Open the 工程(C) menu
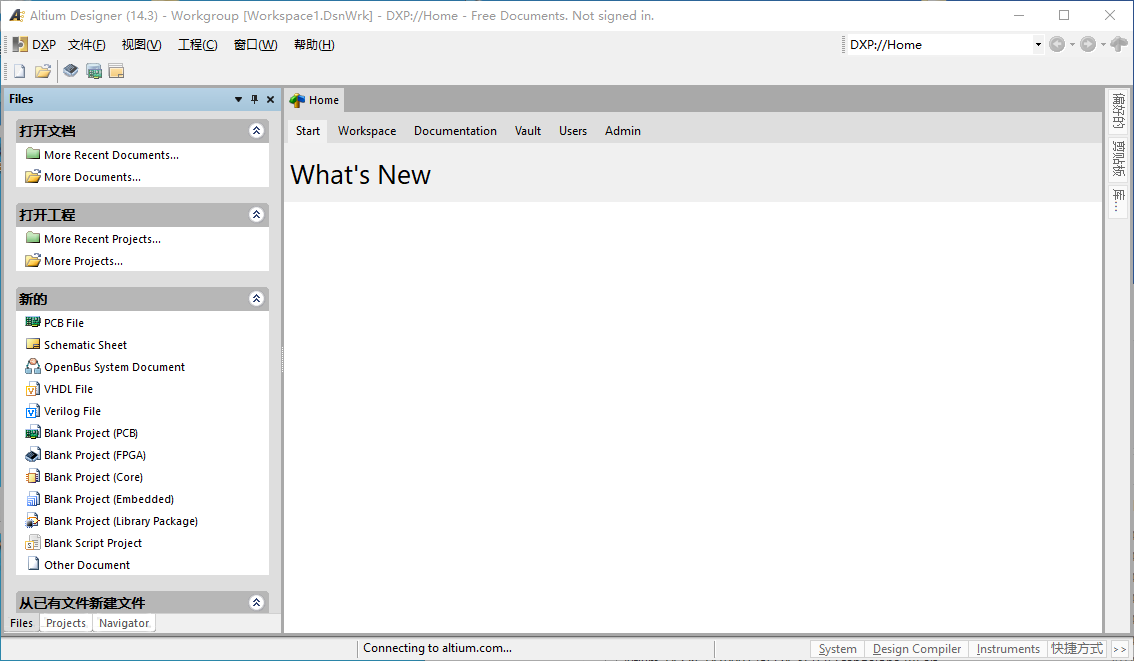Viewport: 1134px width, 661px height. coord(197,45)
